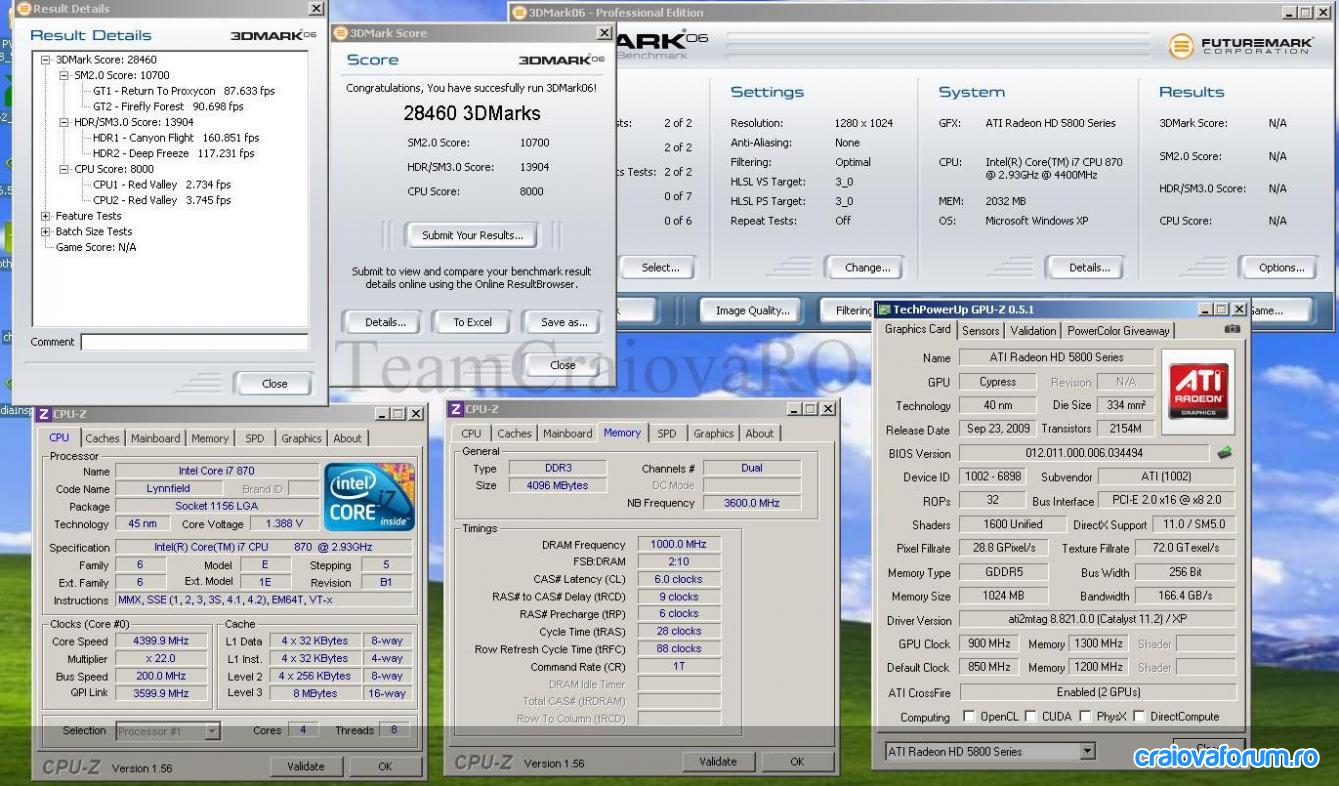Click the GPU-Z BIOS Version field
Image resolution: width=1339 pixels, height=786 pixels.
coord(1083,453)
